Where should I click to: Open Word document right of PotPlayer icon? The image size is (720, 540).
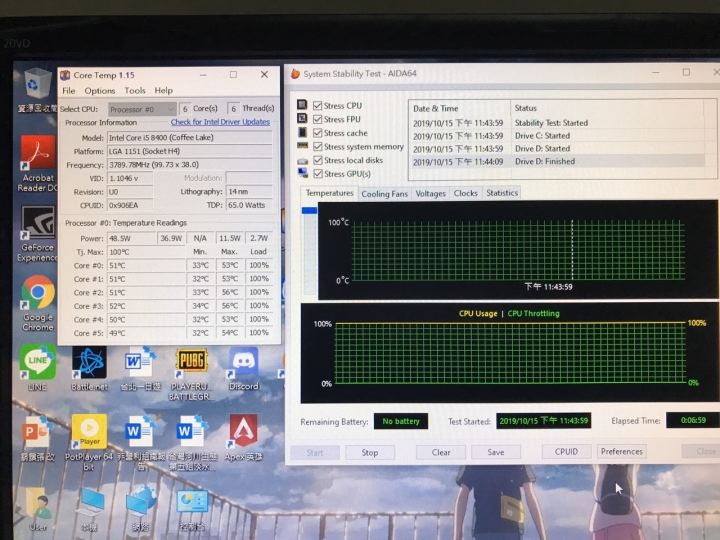[141, 442]
